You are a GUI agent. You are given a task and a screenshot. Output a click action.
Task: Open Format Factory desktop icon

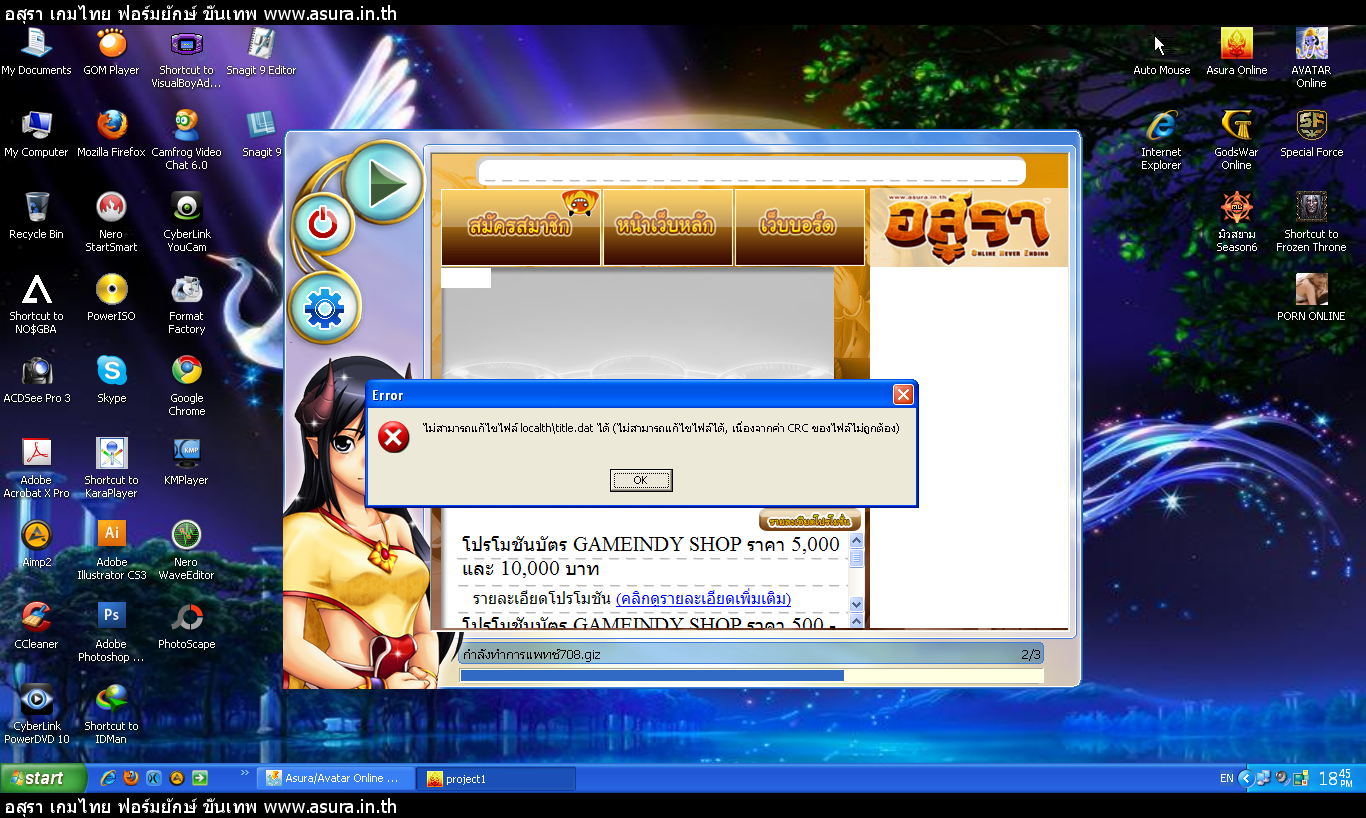[186, 304]
